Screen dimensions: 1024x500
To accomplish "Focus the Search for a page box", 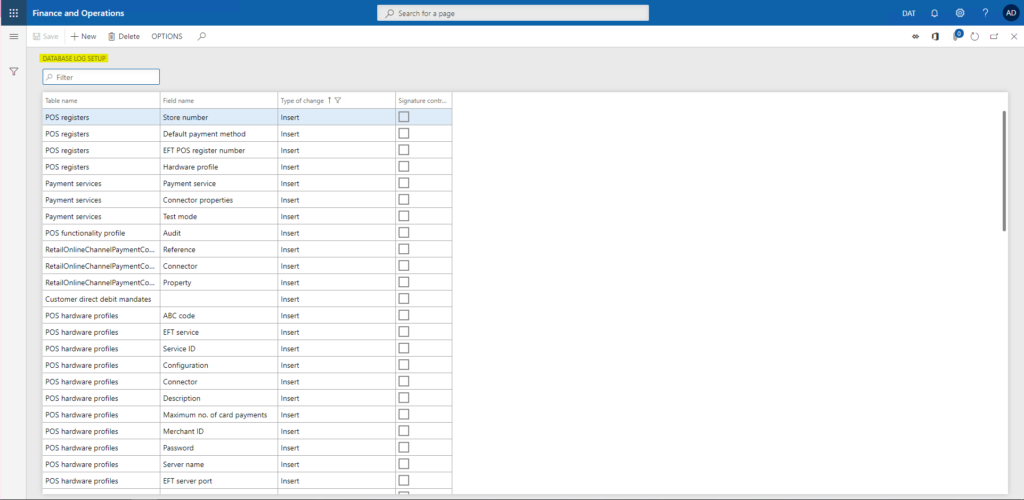I will (513, 13).
